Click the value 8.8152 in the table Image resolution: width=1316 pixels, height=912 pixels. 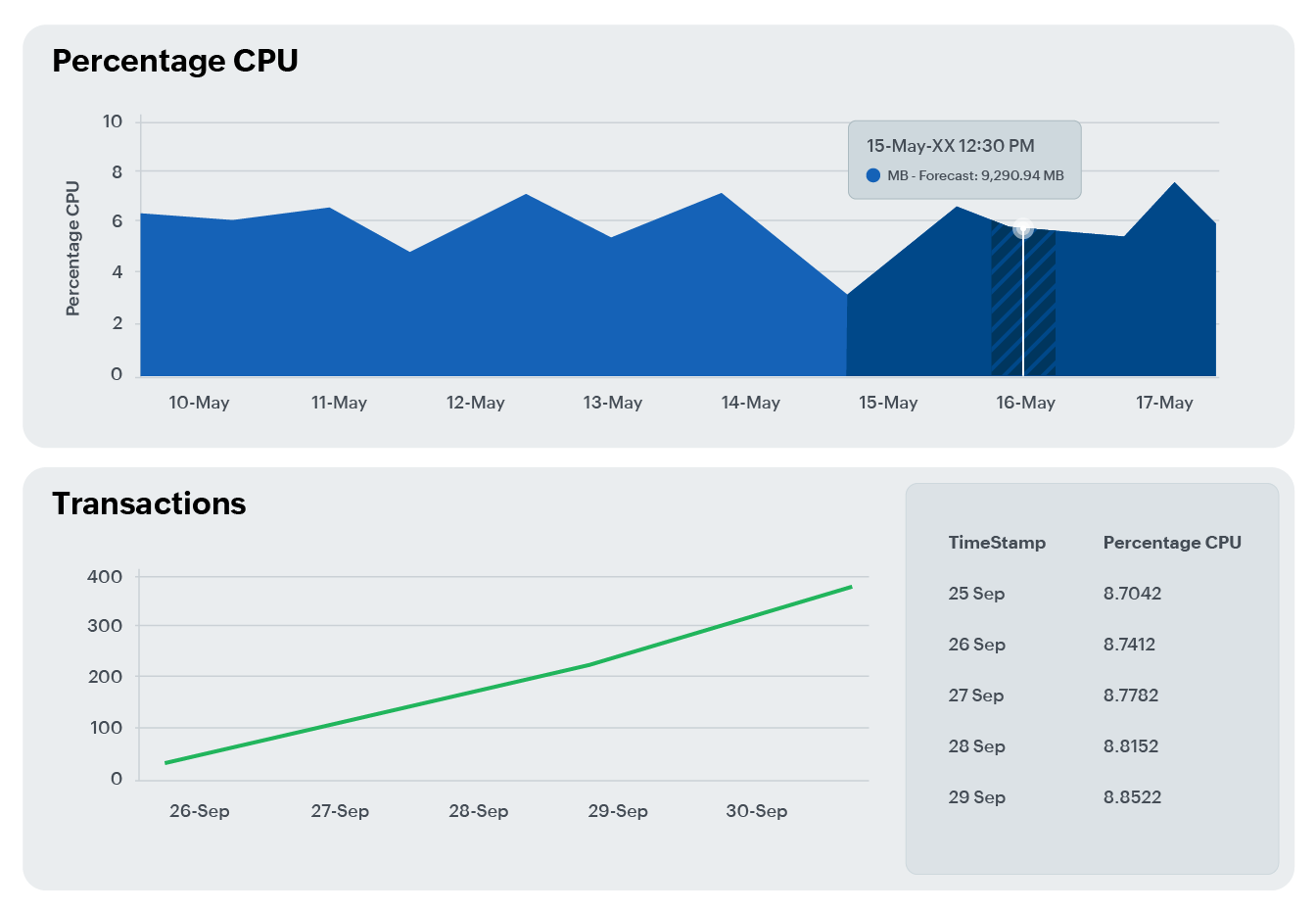(1131, 746)
